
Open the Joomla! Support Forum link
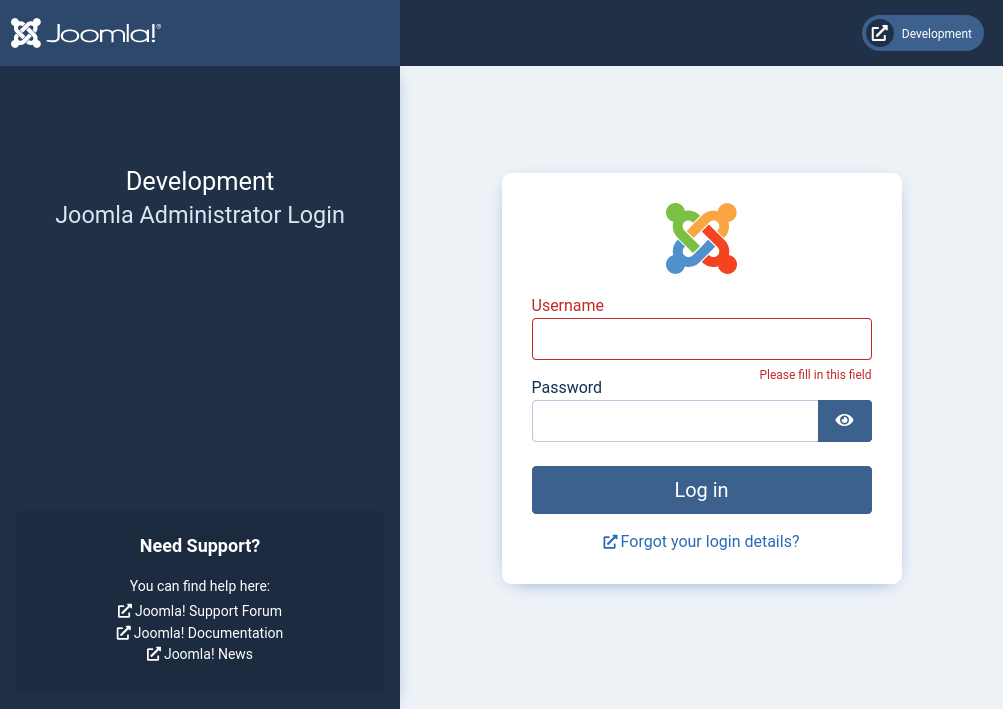coord(208,611)
